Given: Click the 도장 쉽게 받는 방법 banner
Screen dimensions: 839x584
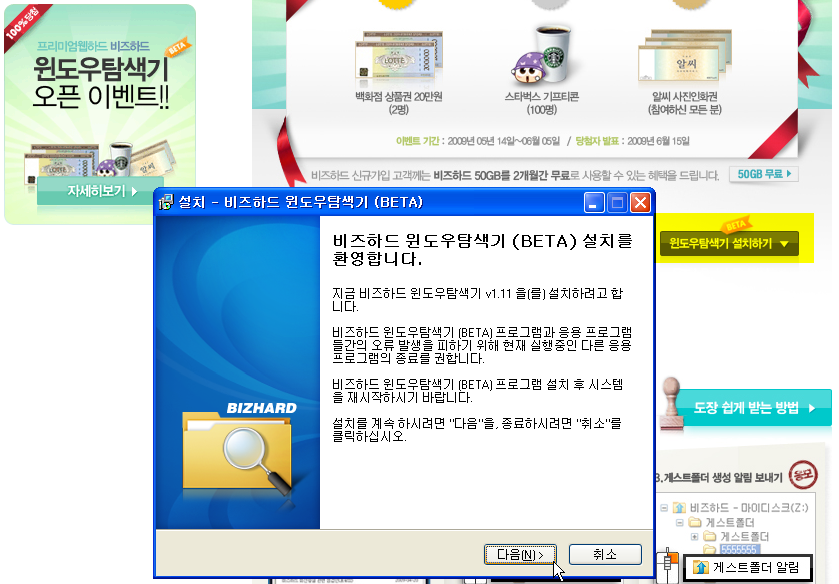Looking at the screenshot, I should (x=754, y=408).
